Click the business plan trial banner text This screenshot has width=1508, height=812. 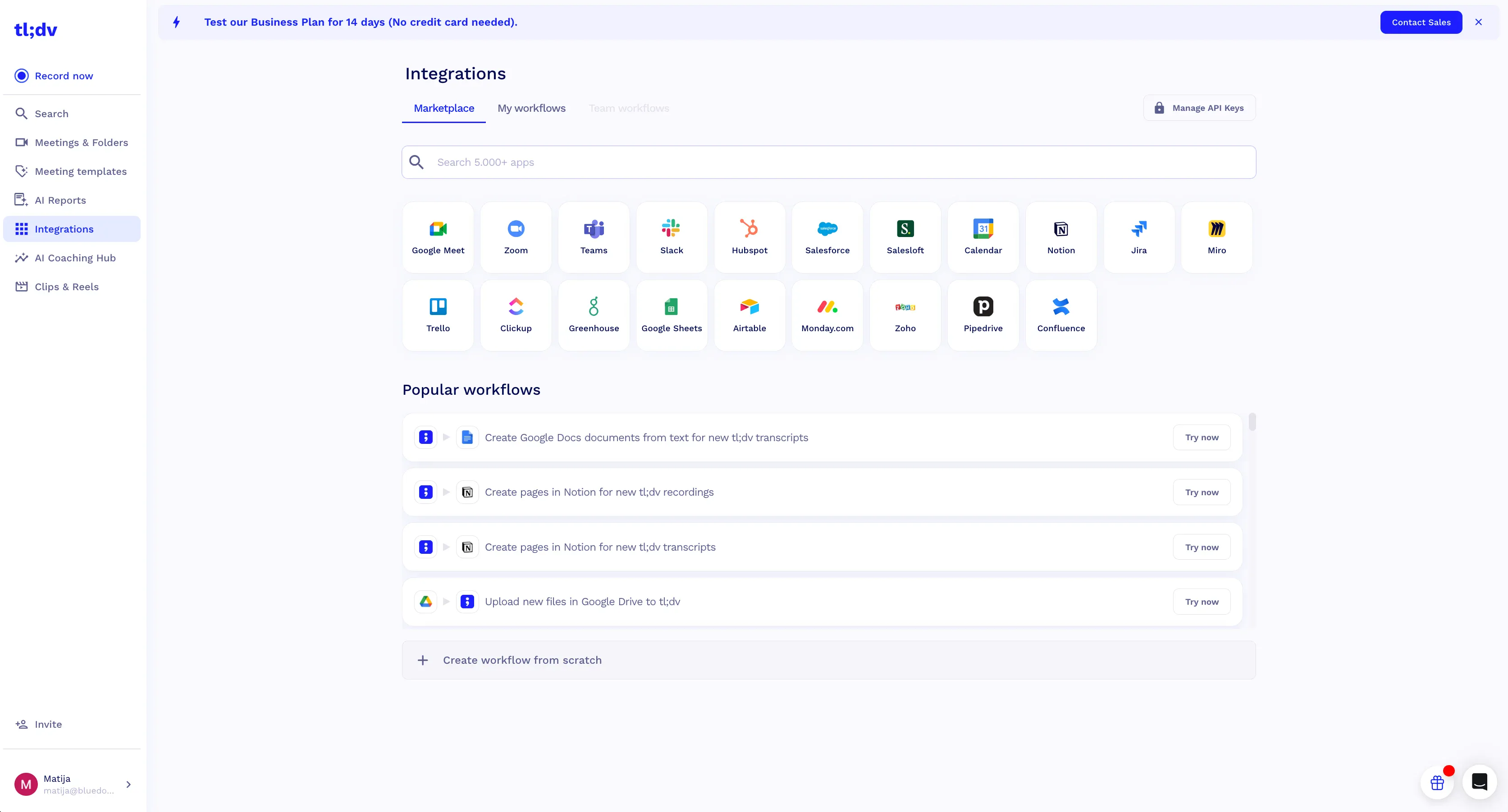pos(361,22)
